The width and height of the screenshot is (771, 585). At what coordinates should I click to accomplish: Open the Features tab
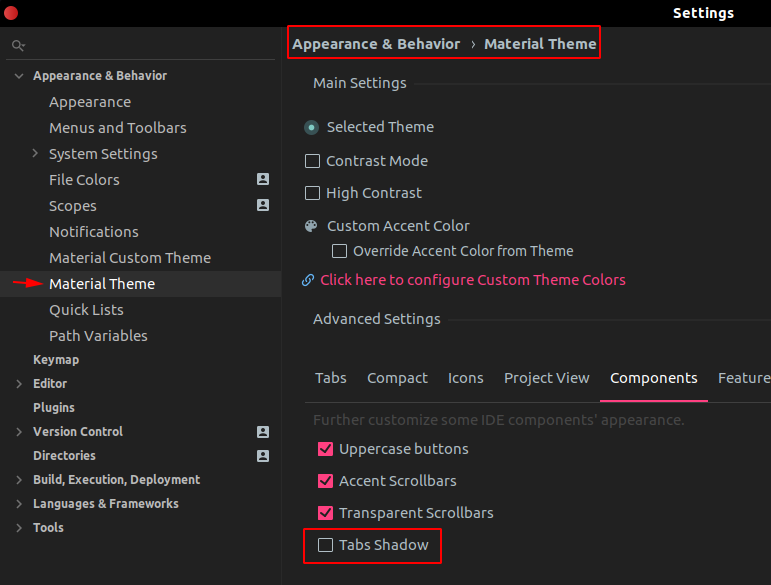point(744,378)
